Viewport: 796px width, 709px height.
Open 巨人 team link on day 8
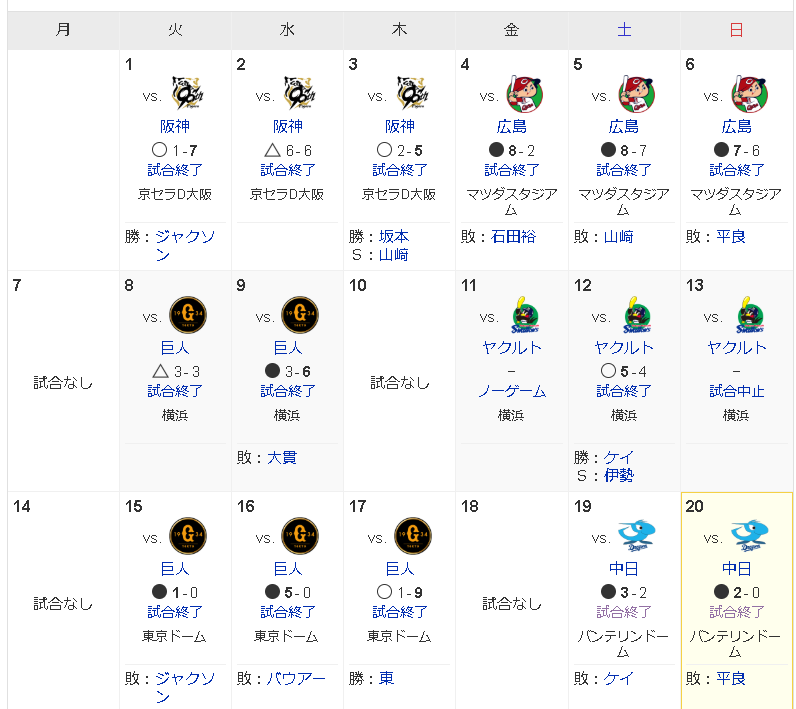pos(175,348)
